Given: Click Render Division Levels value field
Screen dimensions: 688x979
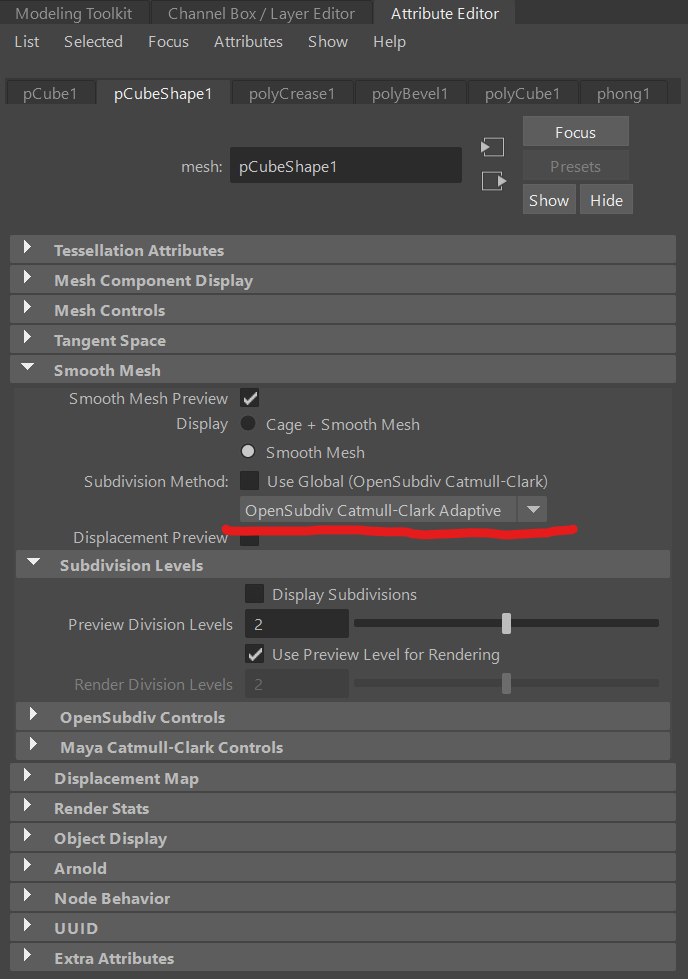Looking at the screenshot, I should pos(297,684).
